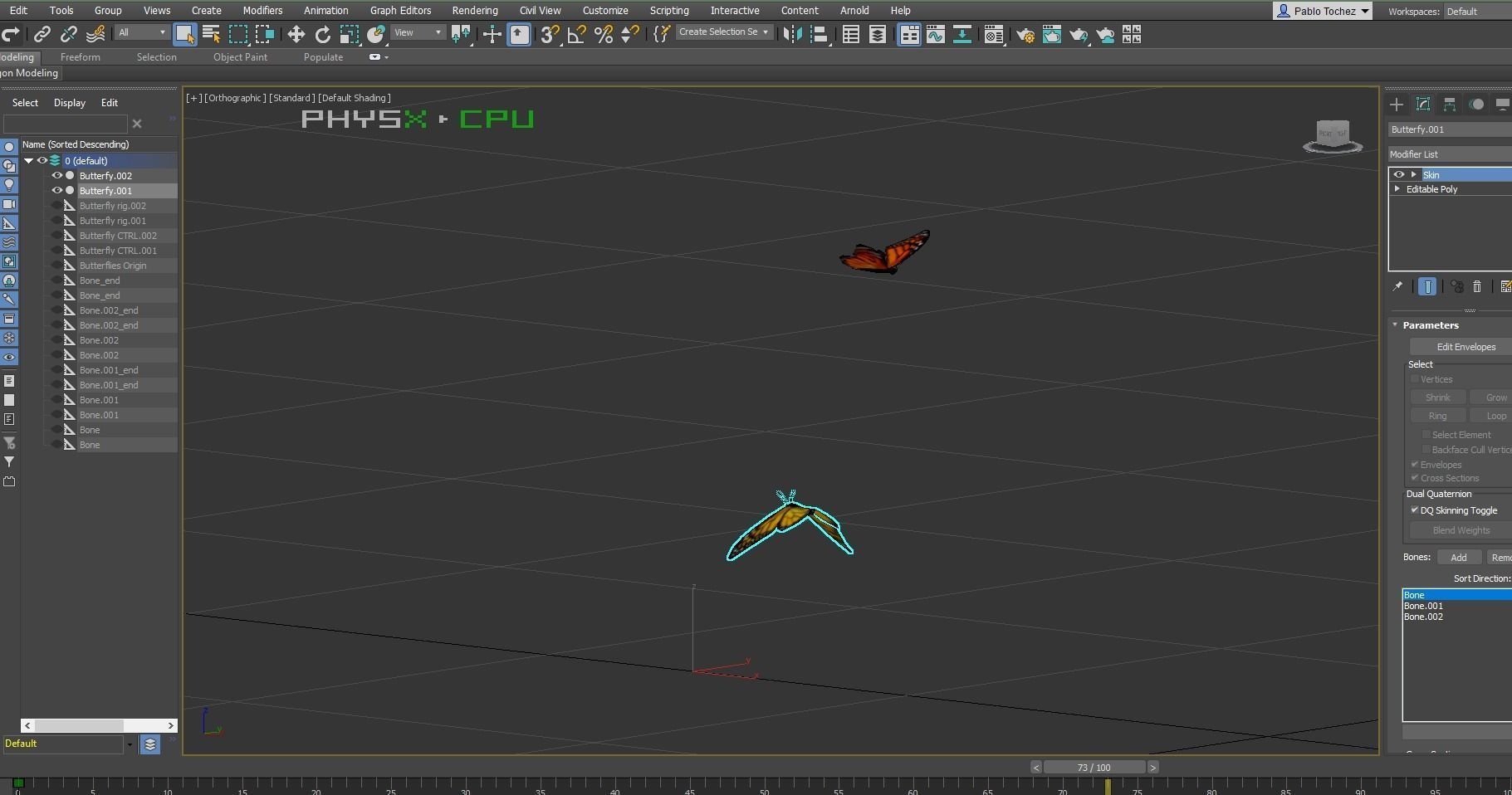Toggle the Skin modifier eye icon
1512x795 pixels.
[x=1399, y=174]
